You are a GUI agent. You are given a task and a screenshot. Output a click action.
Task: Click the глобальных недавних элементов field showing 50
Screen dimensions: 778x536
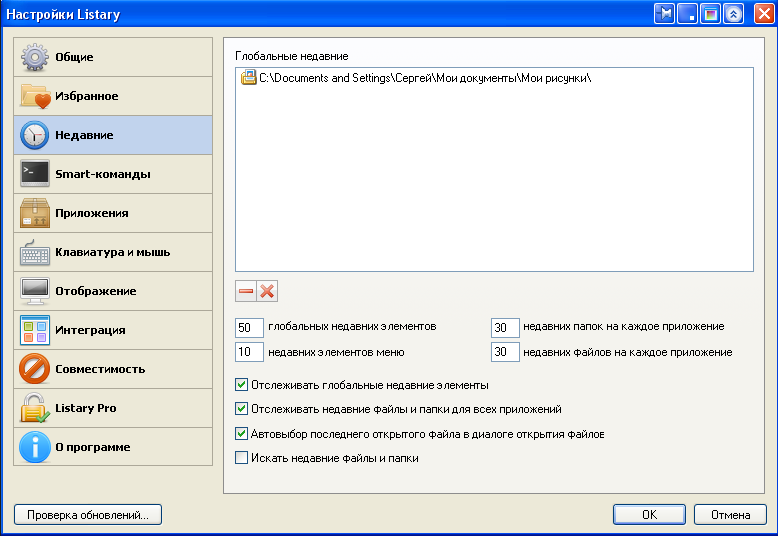coord(249,328)
